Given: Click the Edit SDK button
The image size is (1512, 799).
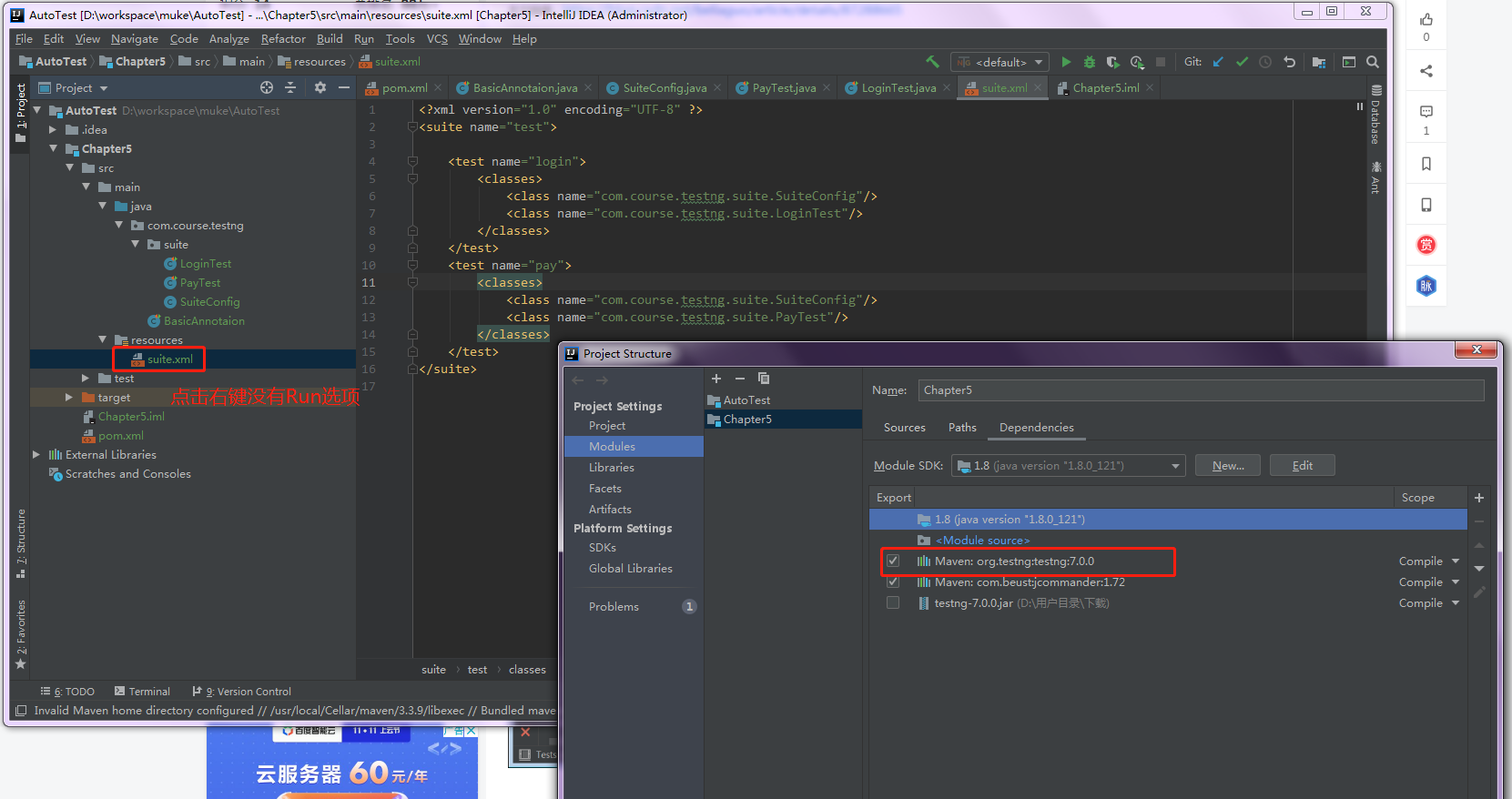Looking at the screenshot, I should pos(1302,466).
